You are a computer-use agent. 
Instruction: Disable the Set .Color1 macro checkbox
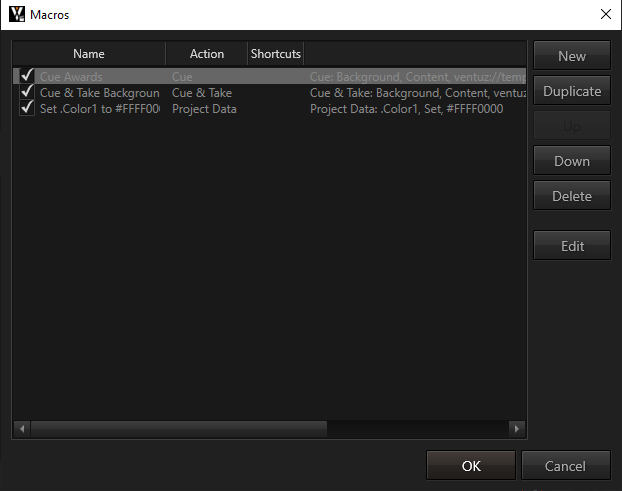tap(27, 108)
